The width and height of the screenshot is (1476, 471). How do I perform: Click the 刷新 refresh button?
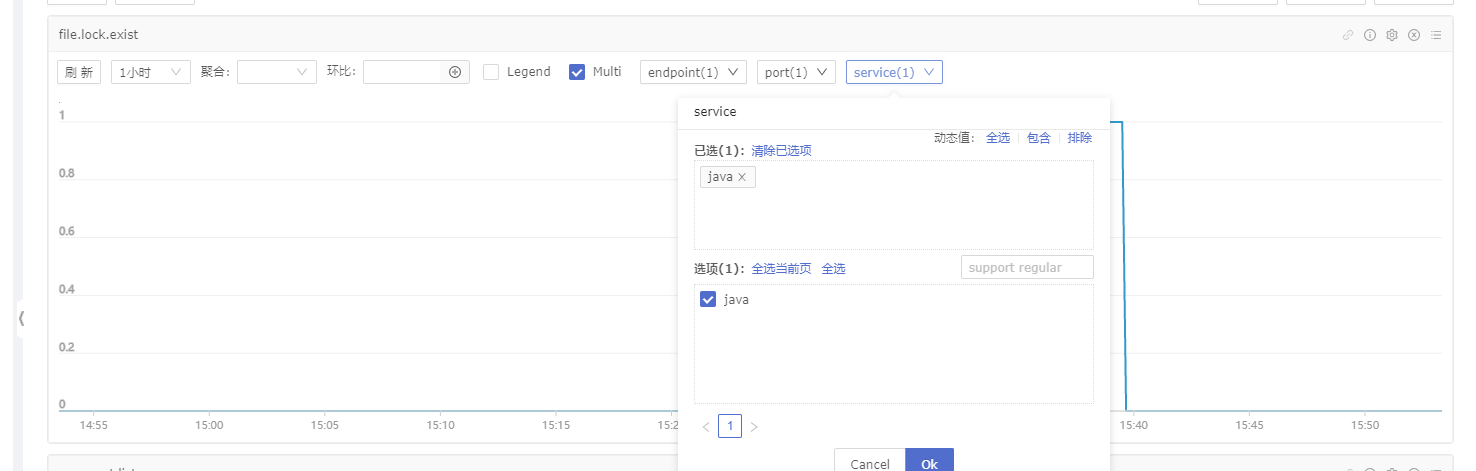click(79, 72)
